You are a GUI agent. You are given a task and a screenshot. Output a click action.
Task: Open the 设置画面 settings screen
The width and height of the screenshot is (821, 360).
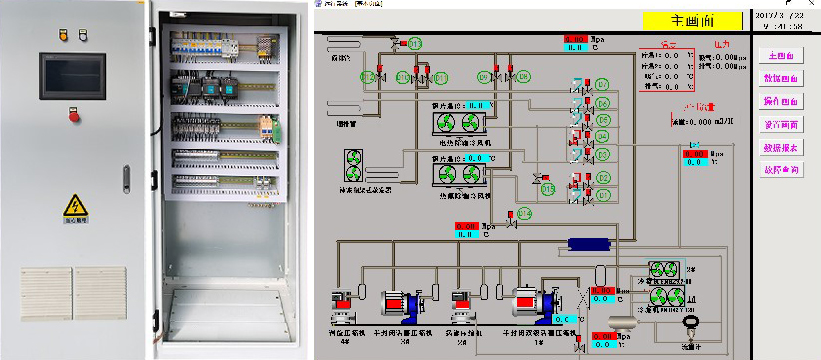point(782,125)
